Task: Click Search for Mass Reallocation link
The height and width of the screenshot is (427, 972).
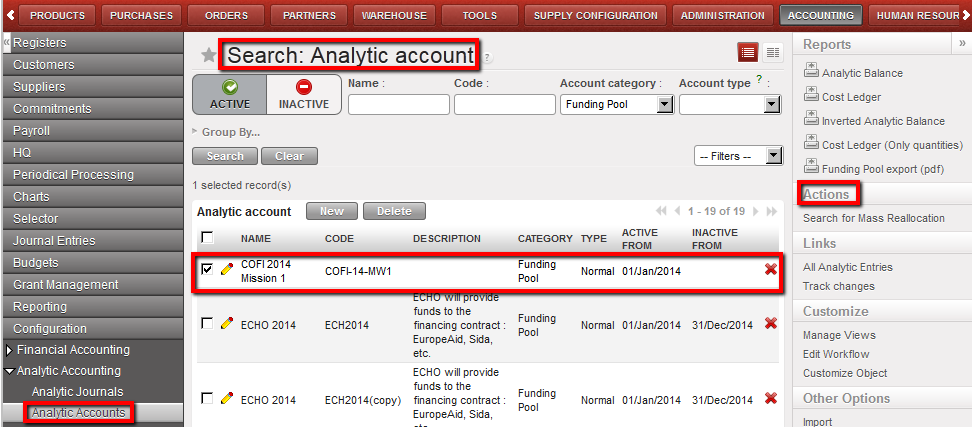Action: point(873,218)
